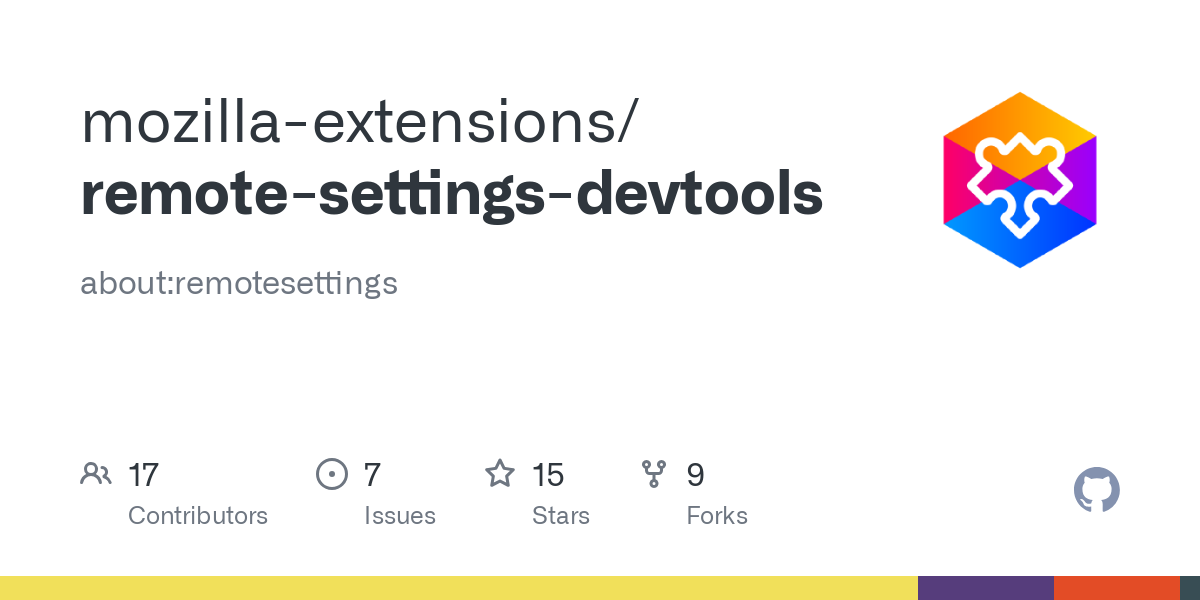Click the fork count 9
This screenshot has width=1200, height=600.
point(696,474)
